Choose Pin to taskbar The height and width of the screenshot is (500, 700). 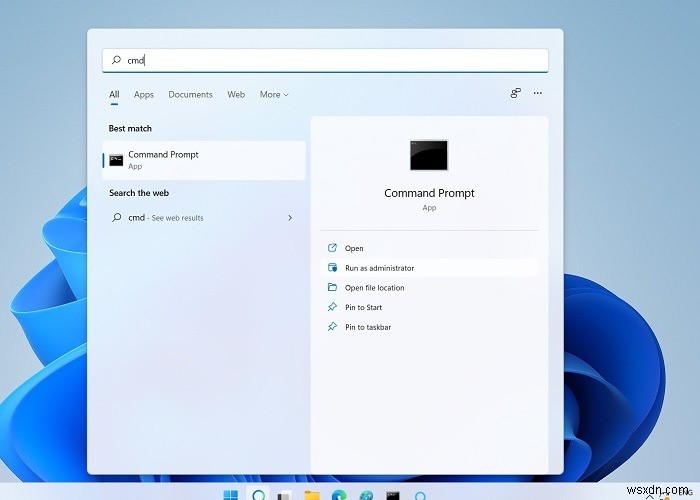pyautogui.click(x=429, y=327)
